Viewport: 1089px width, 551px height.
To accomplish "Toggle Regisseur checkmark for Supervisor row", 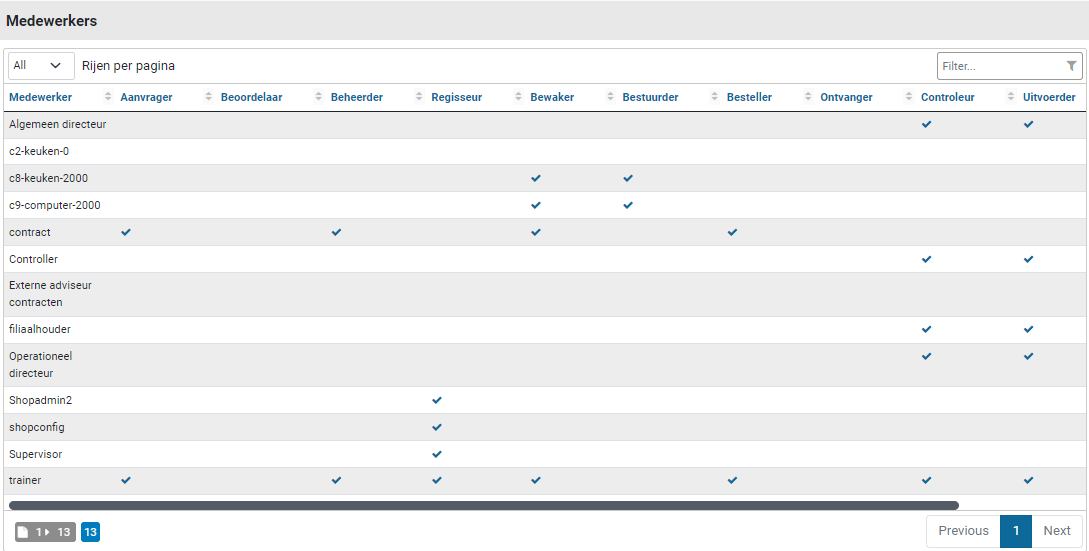I will [x=436, y=454].
